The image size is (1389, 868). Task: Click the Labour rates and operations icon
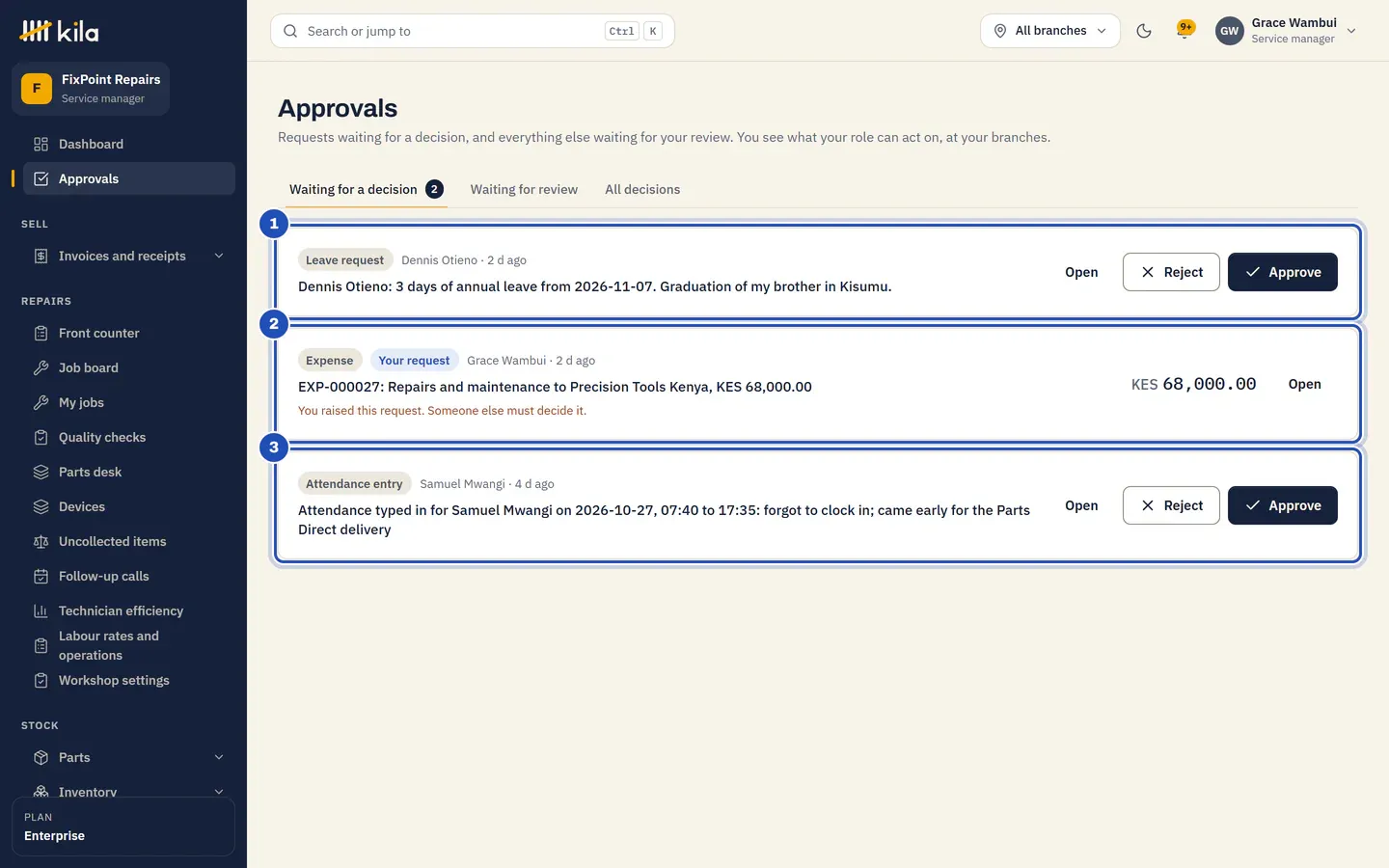tap(41, 645)
